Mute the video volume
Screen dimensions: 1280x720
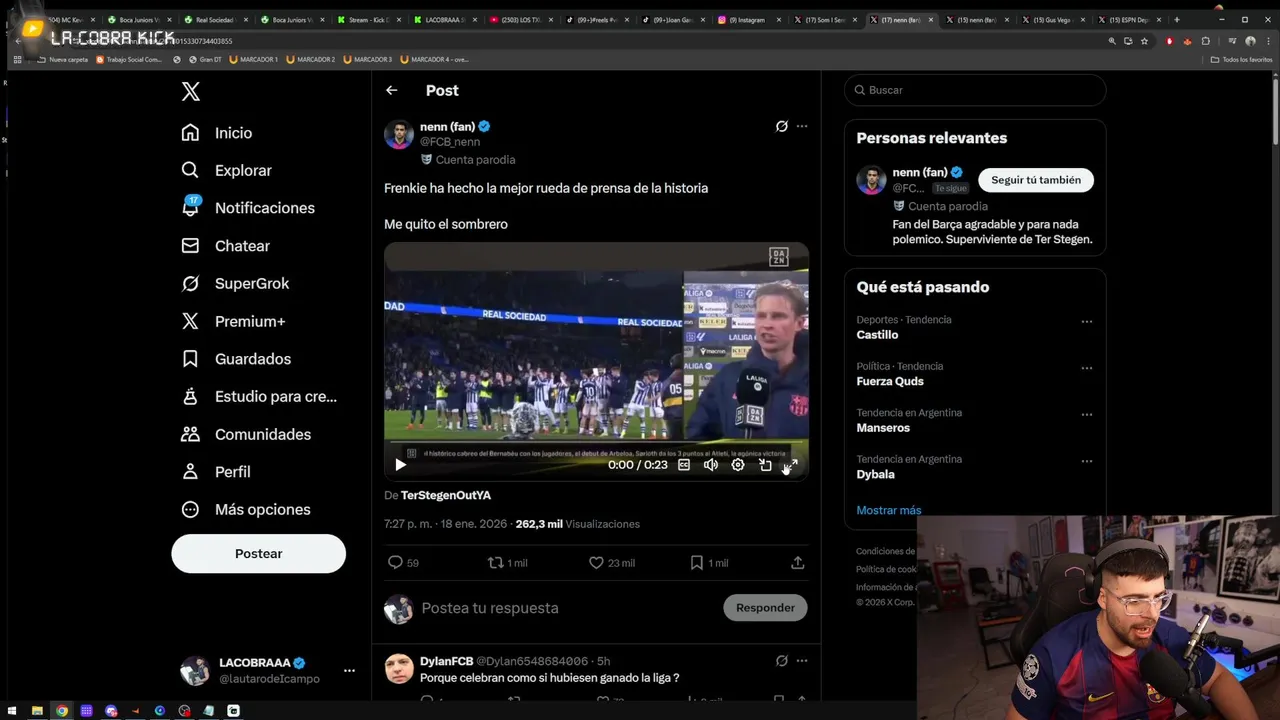(711, 464)
